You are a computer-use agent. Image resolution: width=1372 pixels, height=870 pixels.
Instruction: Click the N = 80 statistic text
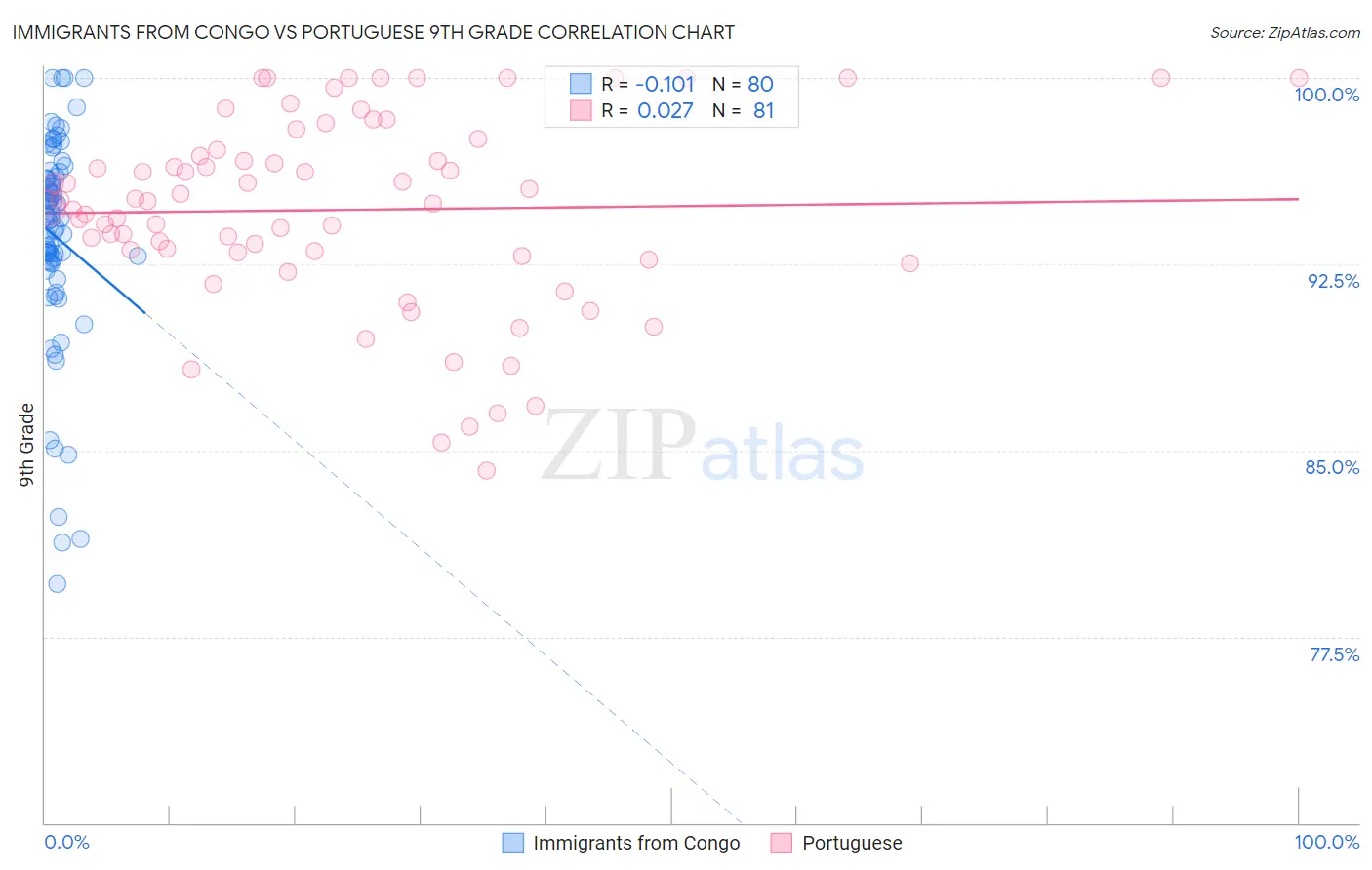[743, 84]
